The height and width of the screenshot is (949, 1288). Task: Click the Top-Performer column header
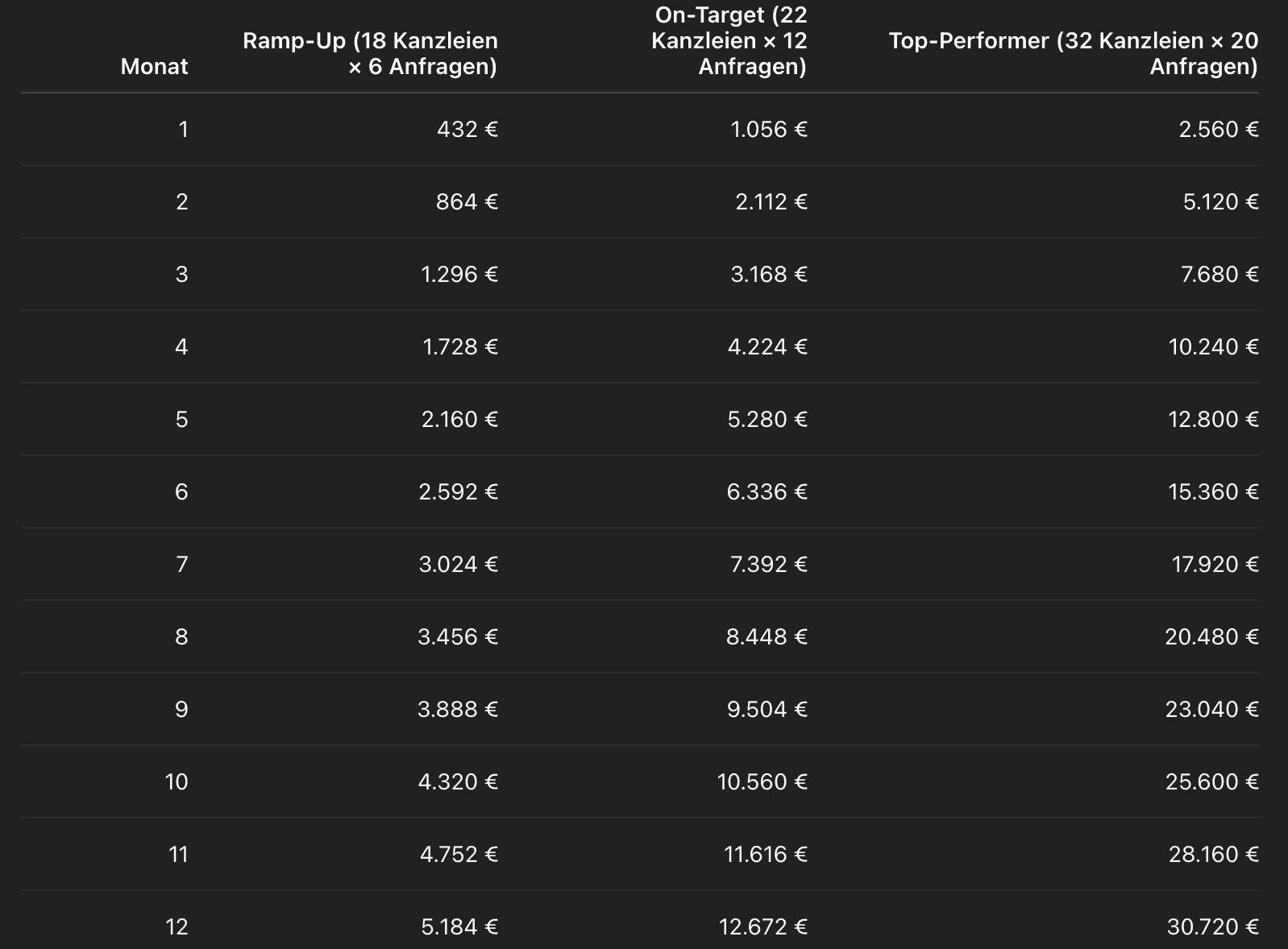[1073, 53]
